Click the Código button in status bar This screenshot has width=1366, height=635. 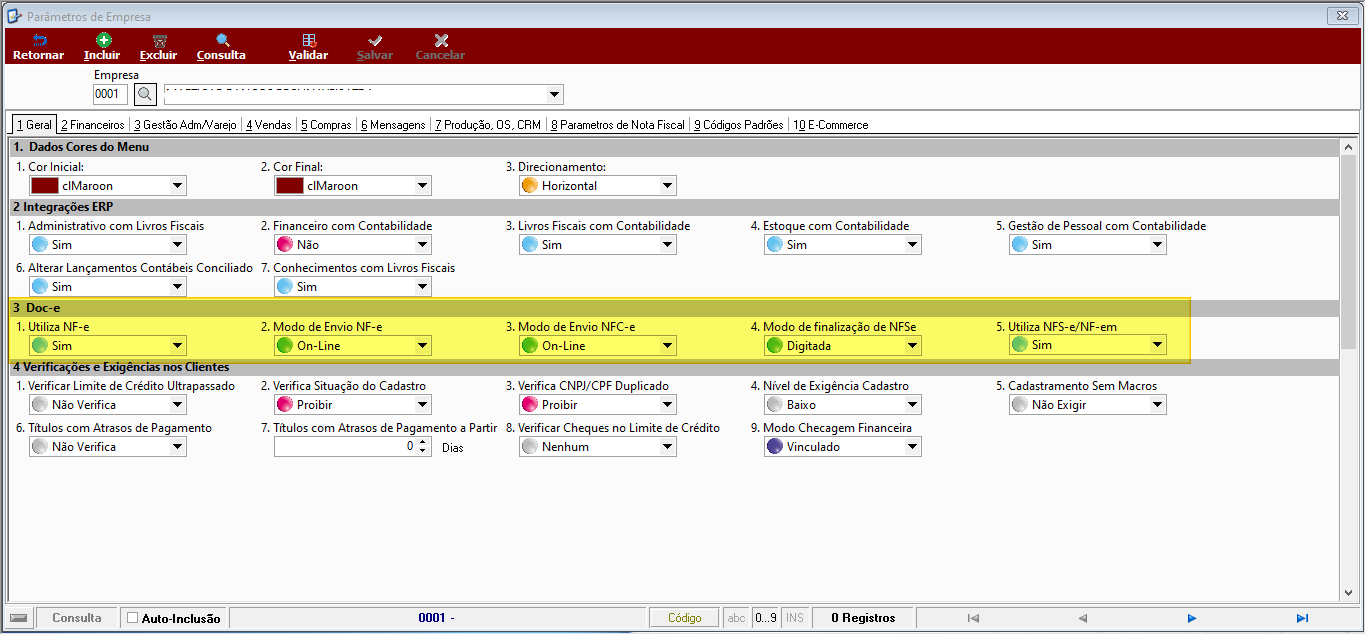point(684,618)
